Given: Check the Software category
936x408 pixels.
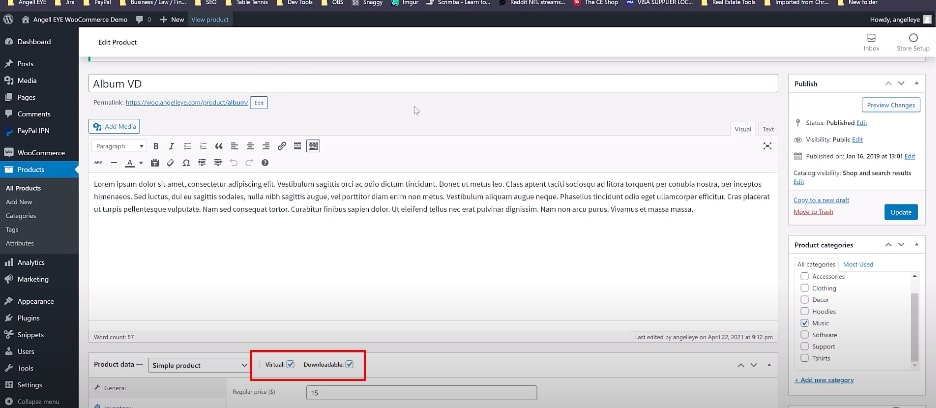Looking at the screenshot, I should point(804,335).
